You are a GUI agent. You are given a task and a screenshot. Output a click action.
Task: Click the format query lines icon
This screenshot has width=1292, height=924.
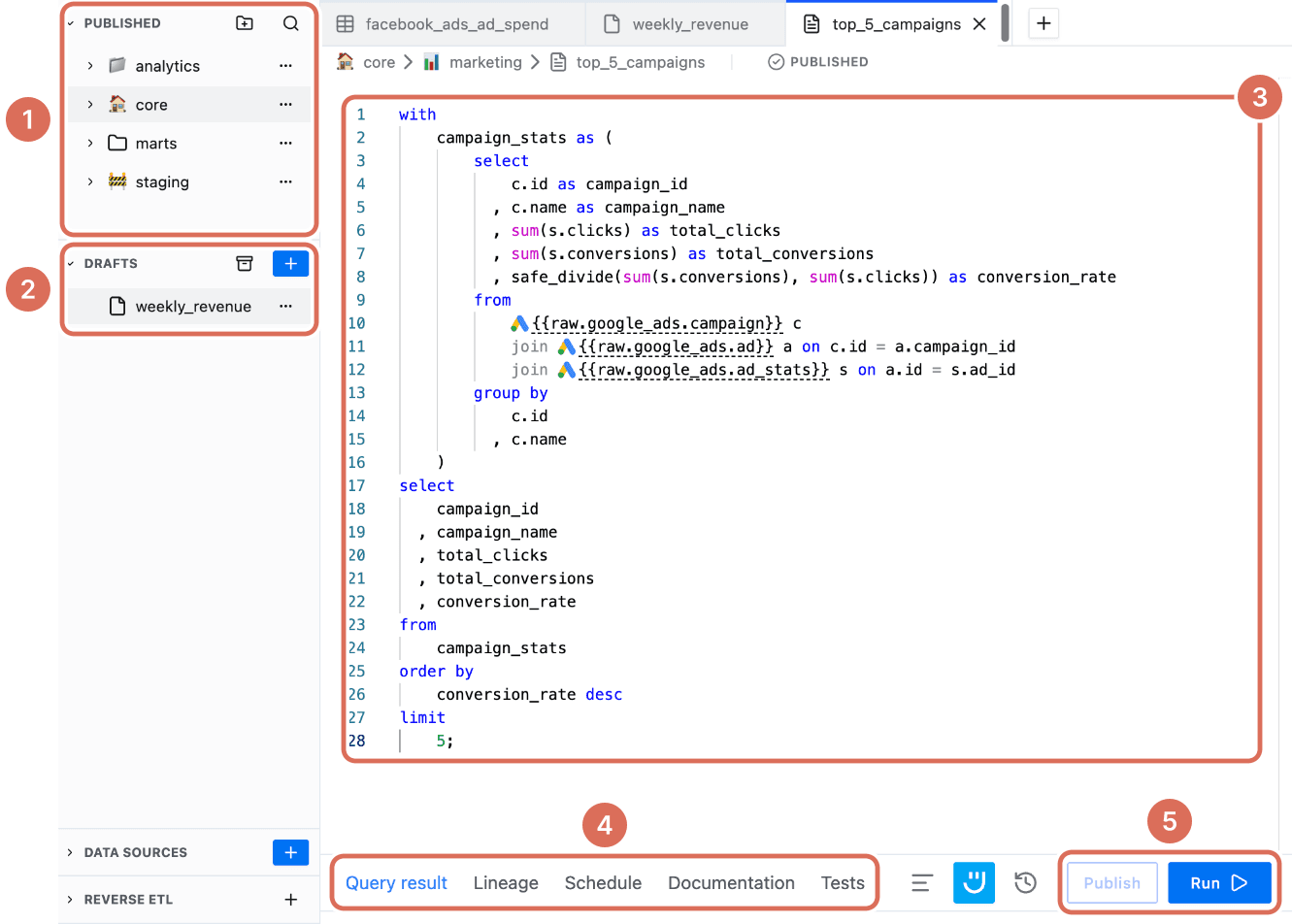coord(922,882)
